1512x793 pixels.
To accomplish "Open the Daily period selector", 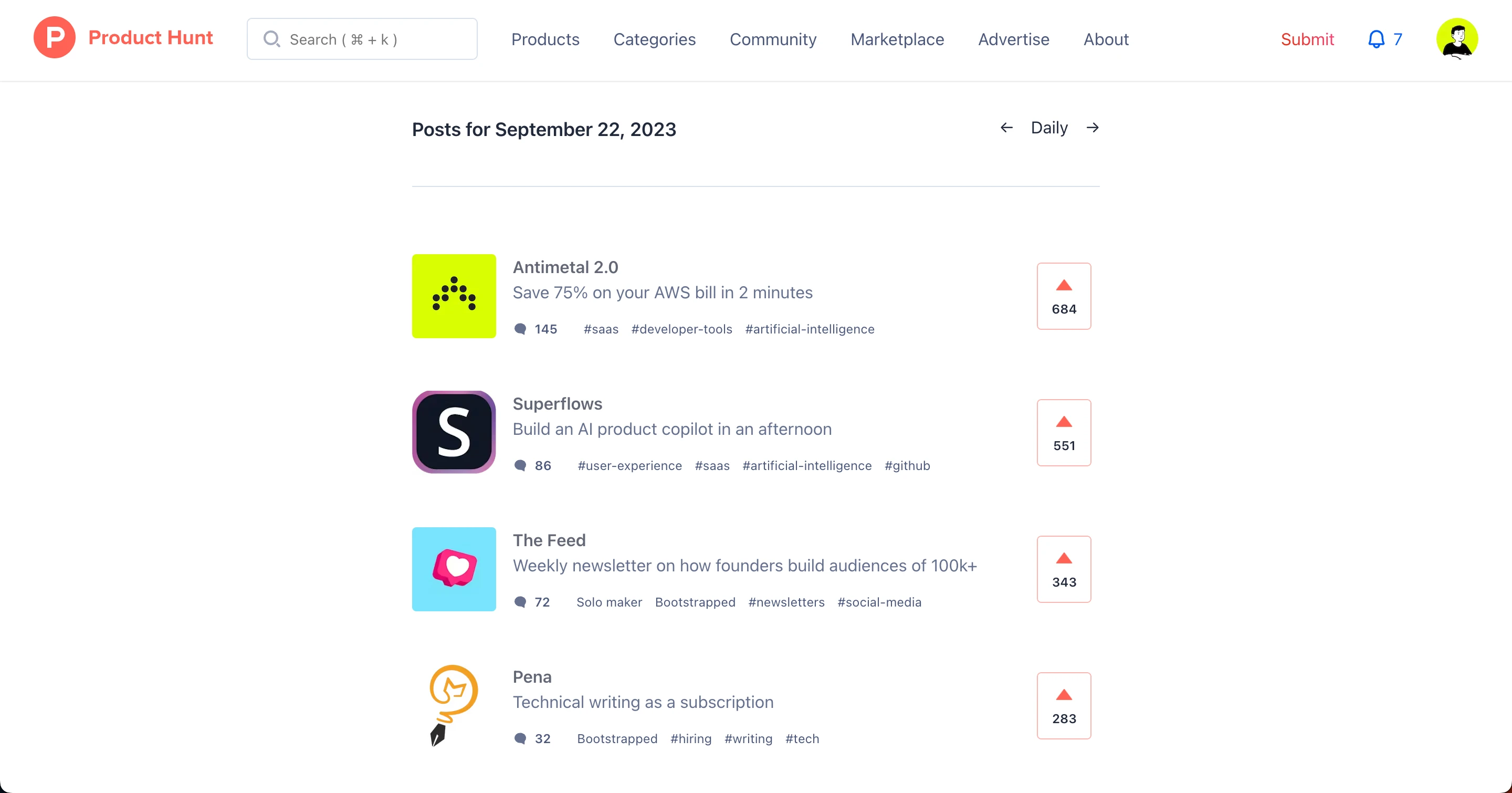I will click(1049, 128).
